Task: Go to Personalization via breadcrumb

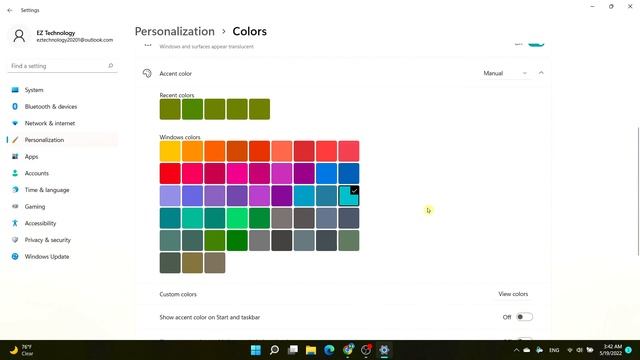Action: (175, 31)
